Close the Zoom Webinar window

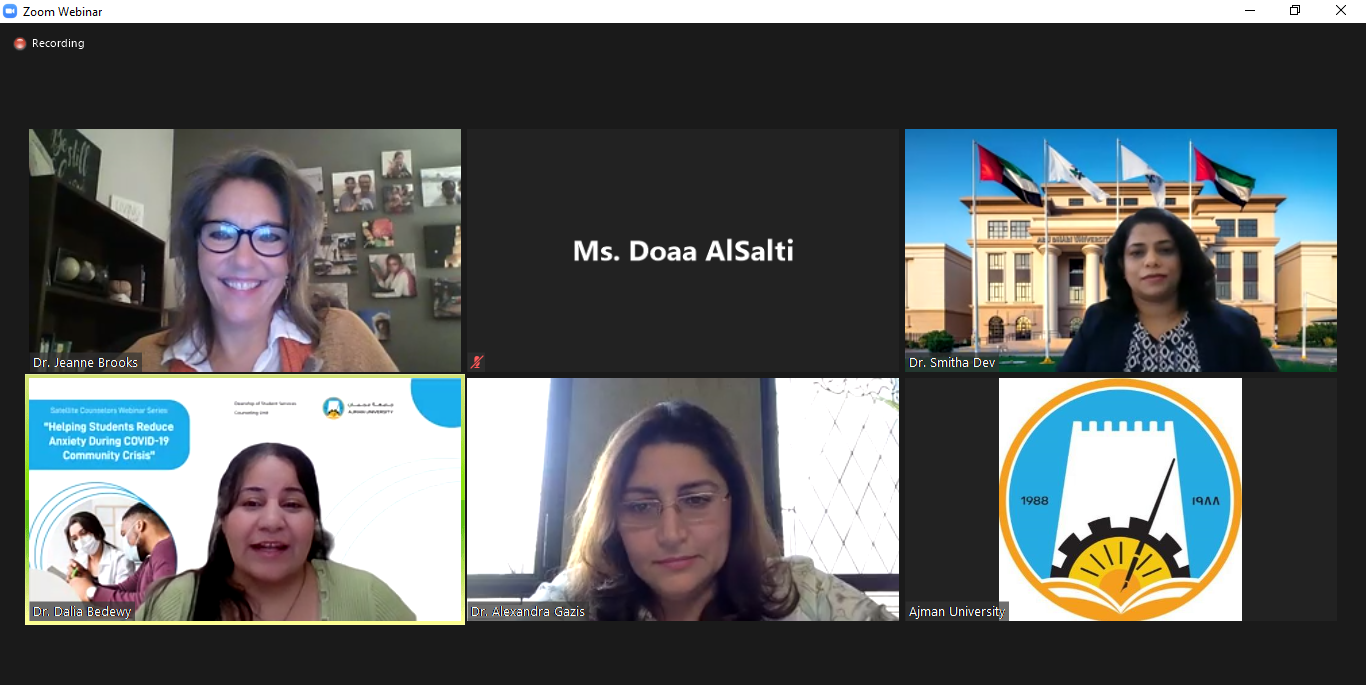click(1341, 11)
